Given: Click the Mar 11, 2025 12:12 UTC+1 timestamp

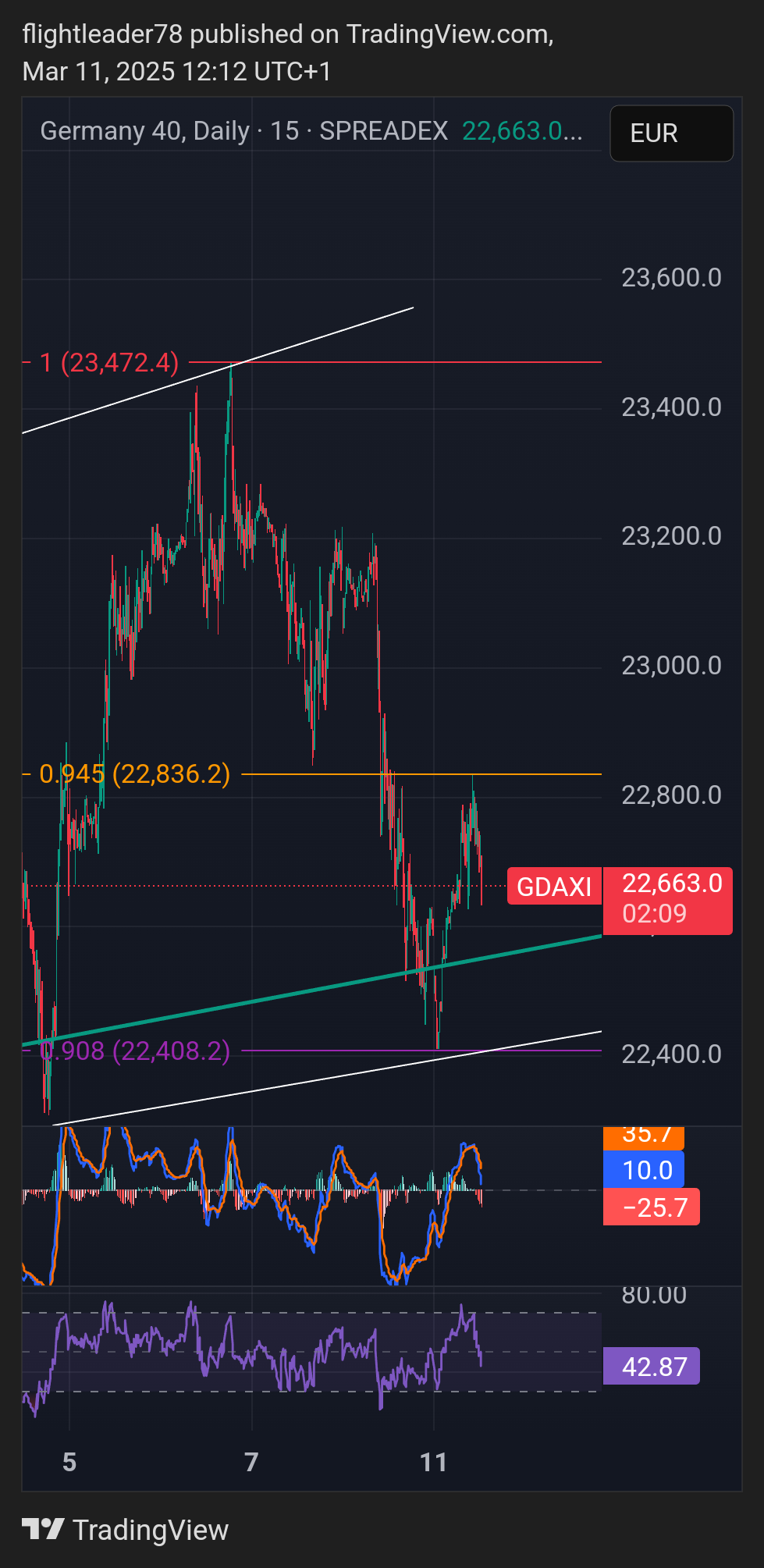Looking at the screenshot, I should [x=177, y=72].
